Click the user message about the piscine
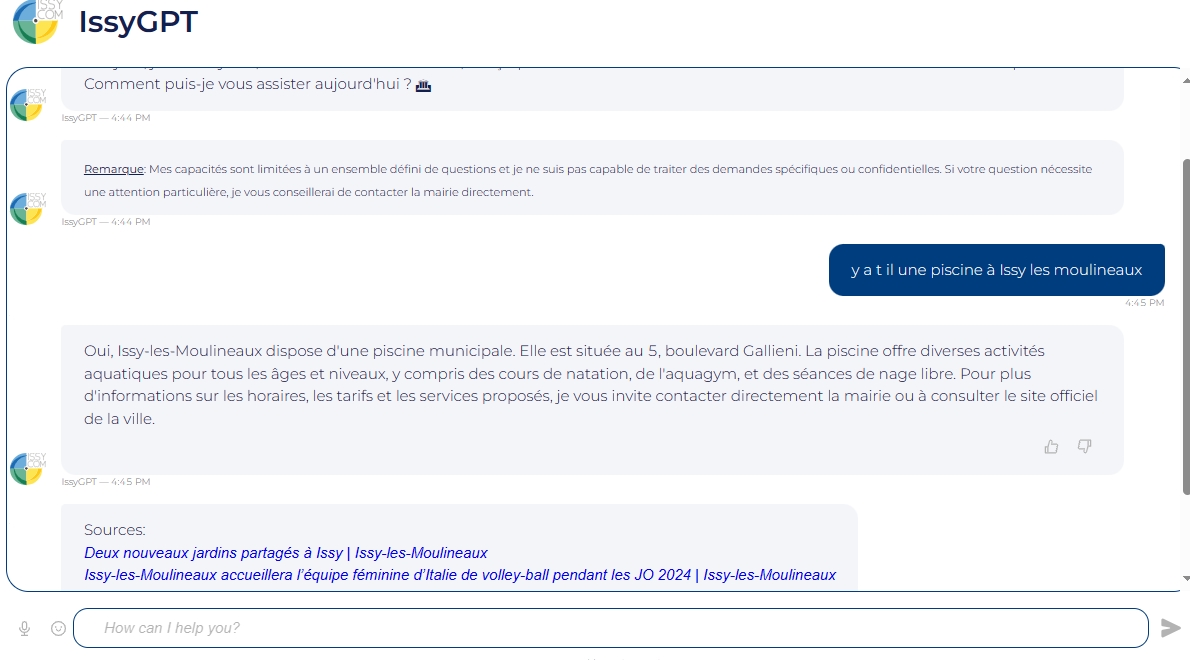 click(x=996, y=270)
